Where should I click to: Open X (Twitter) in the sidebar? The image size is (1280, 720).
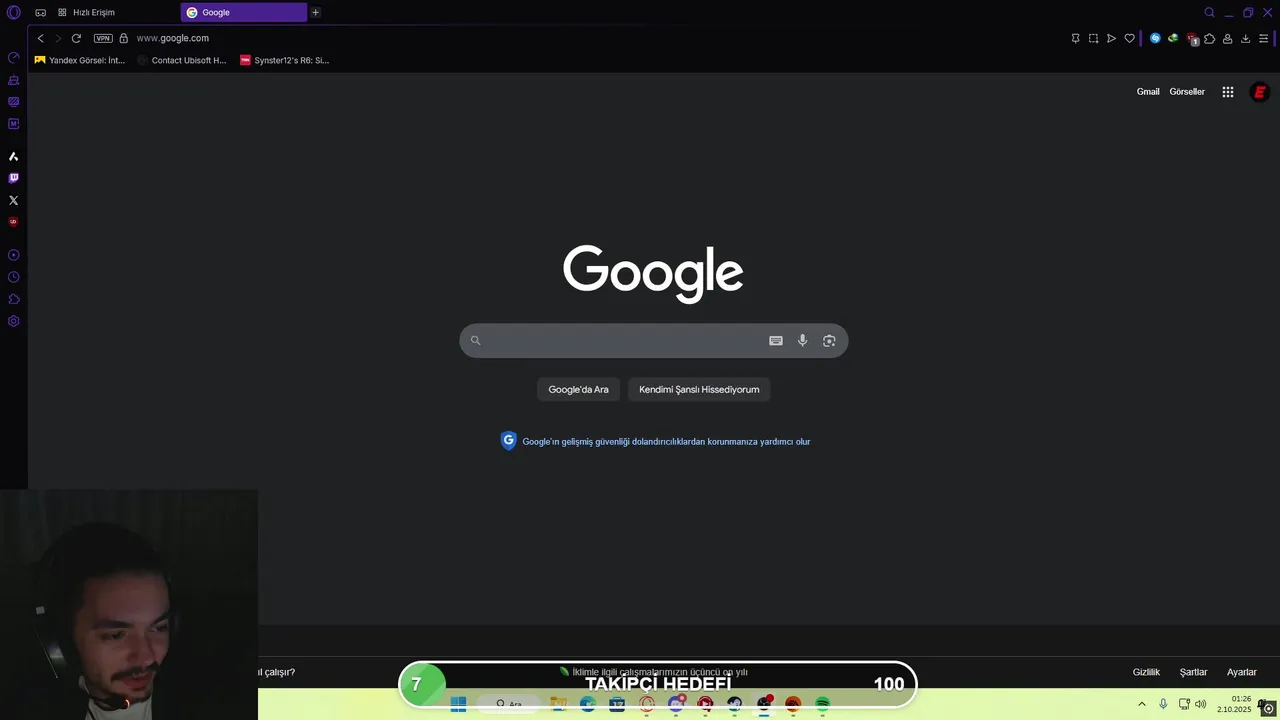(13, 200)
